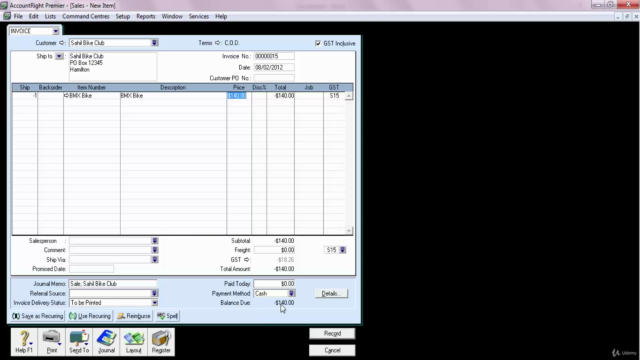Click the Print icon

[51, 342]
